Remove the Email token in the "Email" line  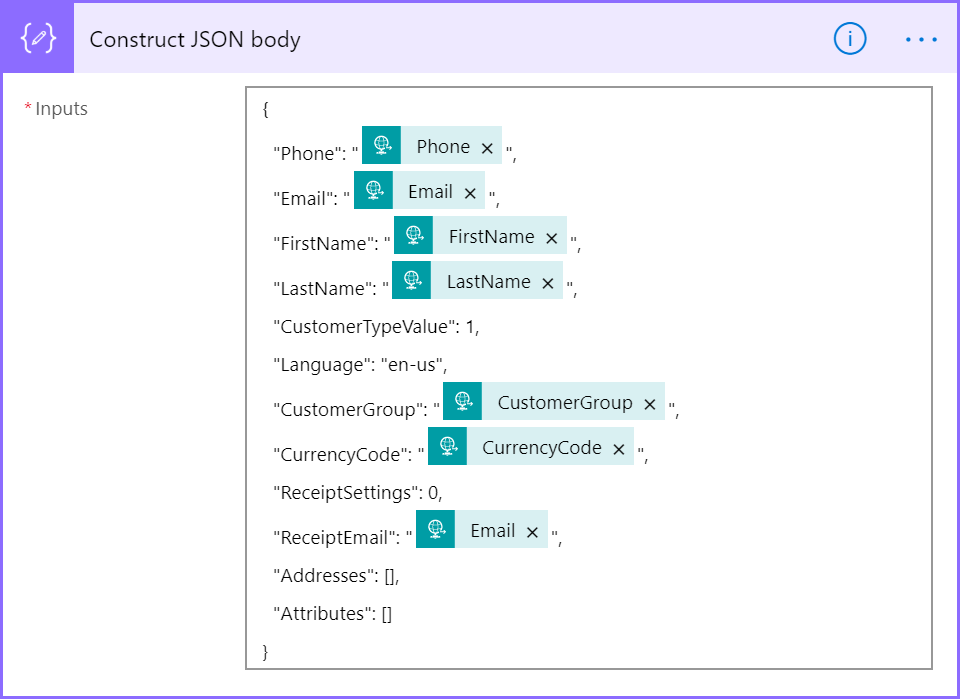470,193
